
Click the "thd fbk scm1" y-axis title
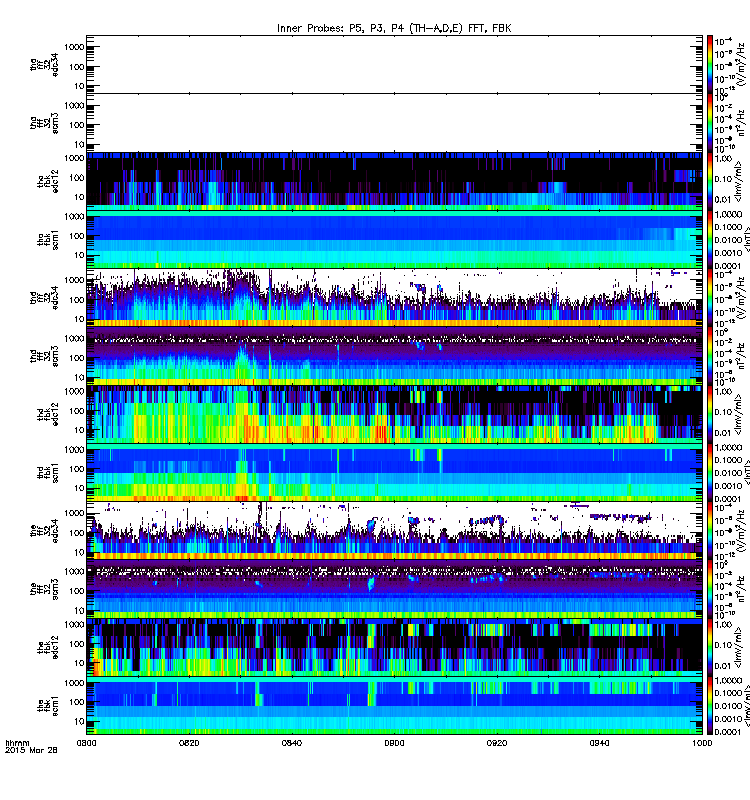(48, 472)
